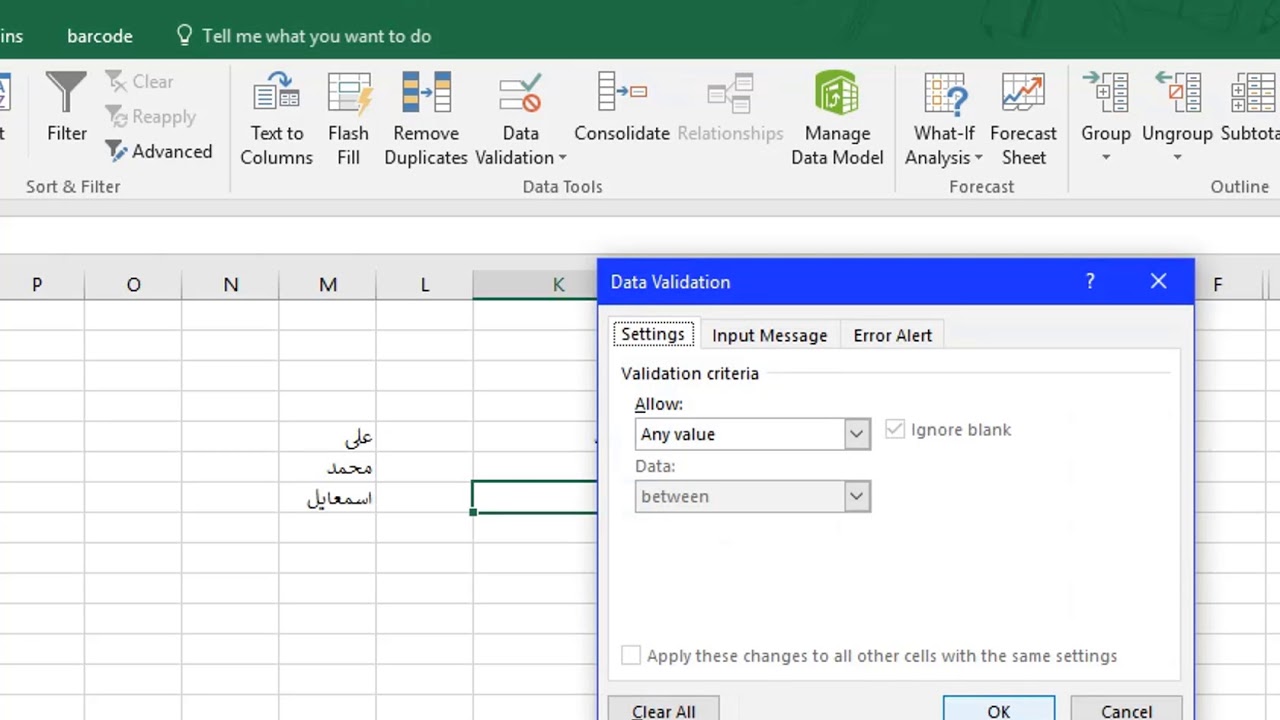Click the OK button
This screenshot has width=1280, height=720.
click(998, 709)
